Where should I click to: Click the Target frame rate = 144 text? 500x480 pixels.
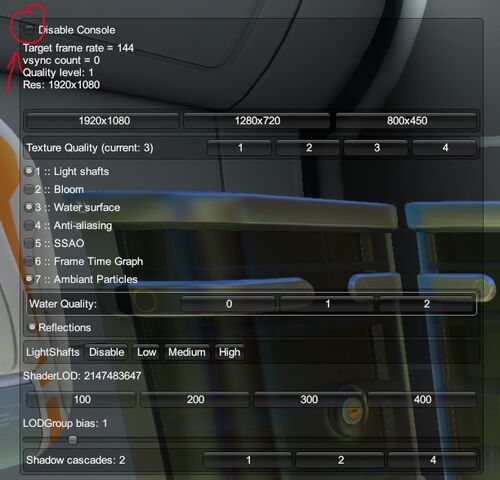[78, 48]
